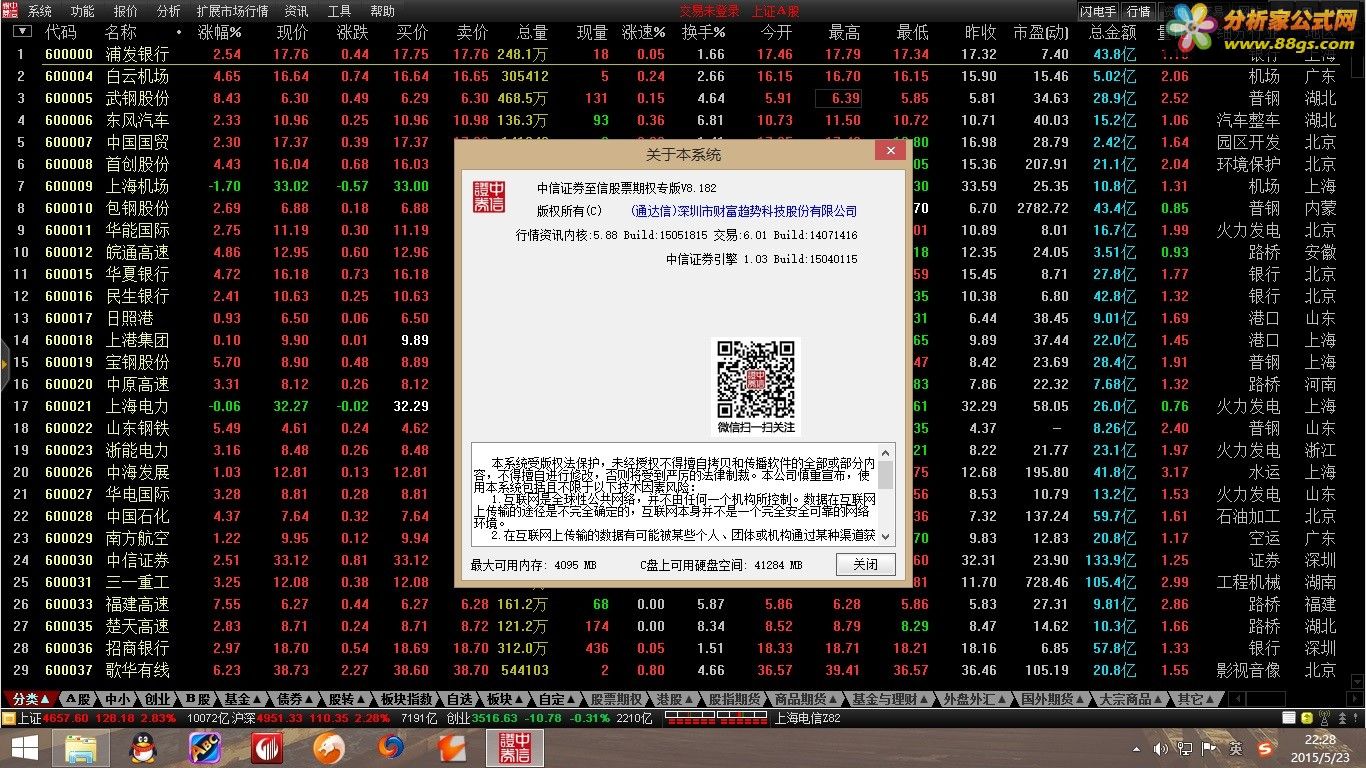1366x768 pixels.
Task: Expand the 港股 tab dropdown
Action: pos(674,699)
